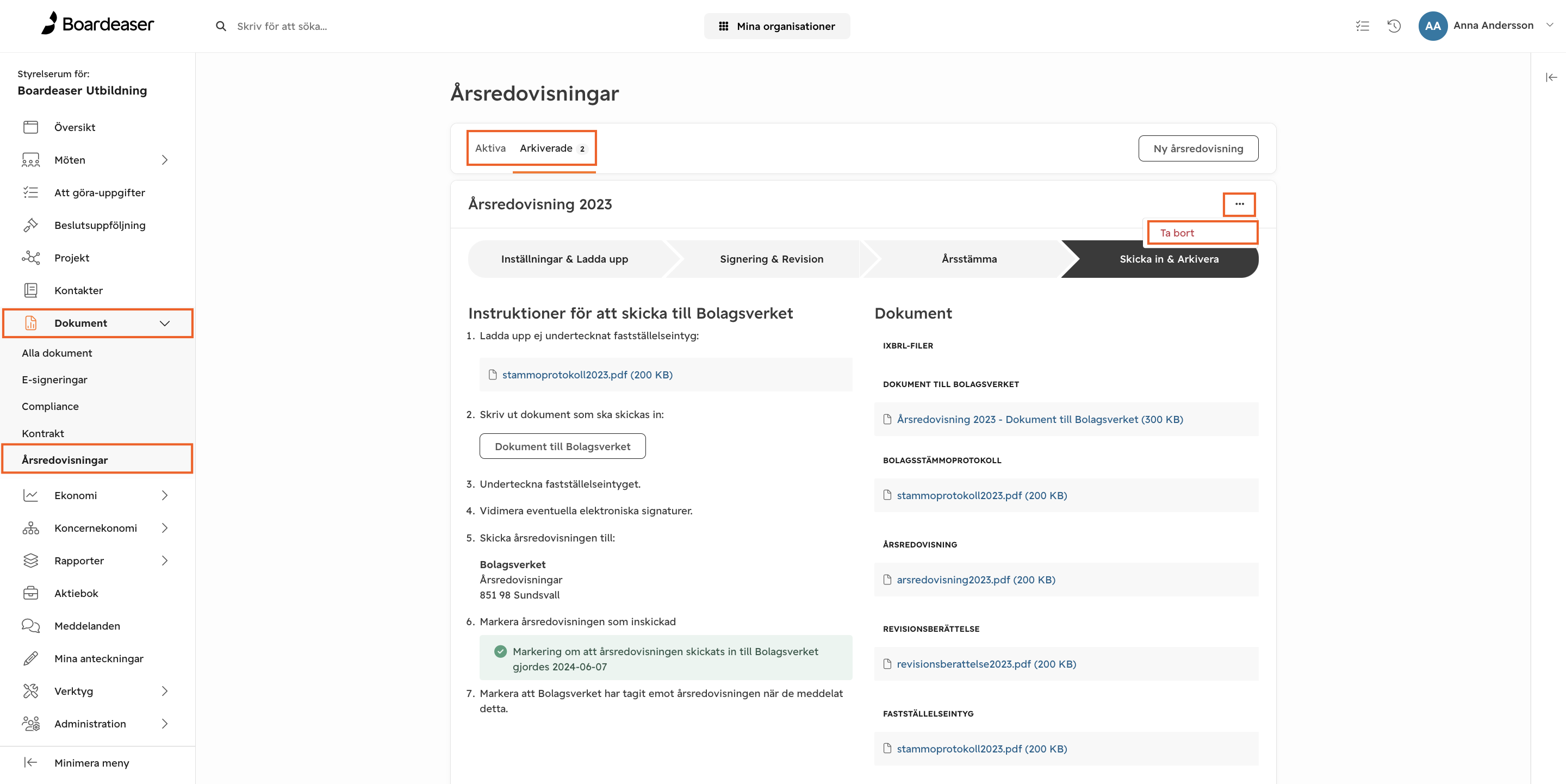
Task: Click the AA user avatar
Action: [x=1432, y=26]
